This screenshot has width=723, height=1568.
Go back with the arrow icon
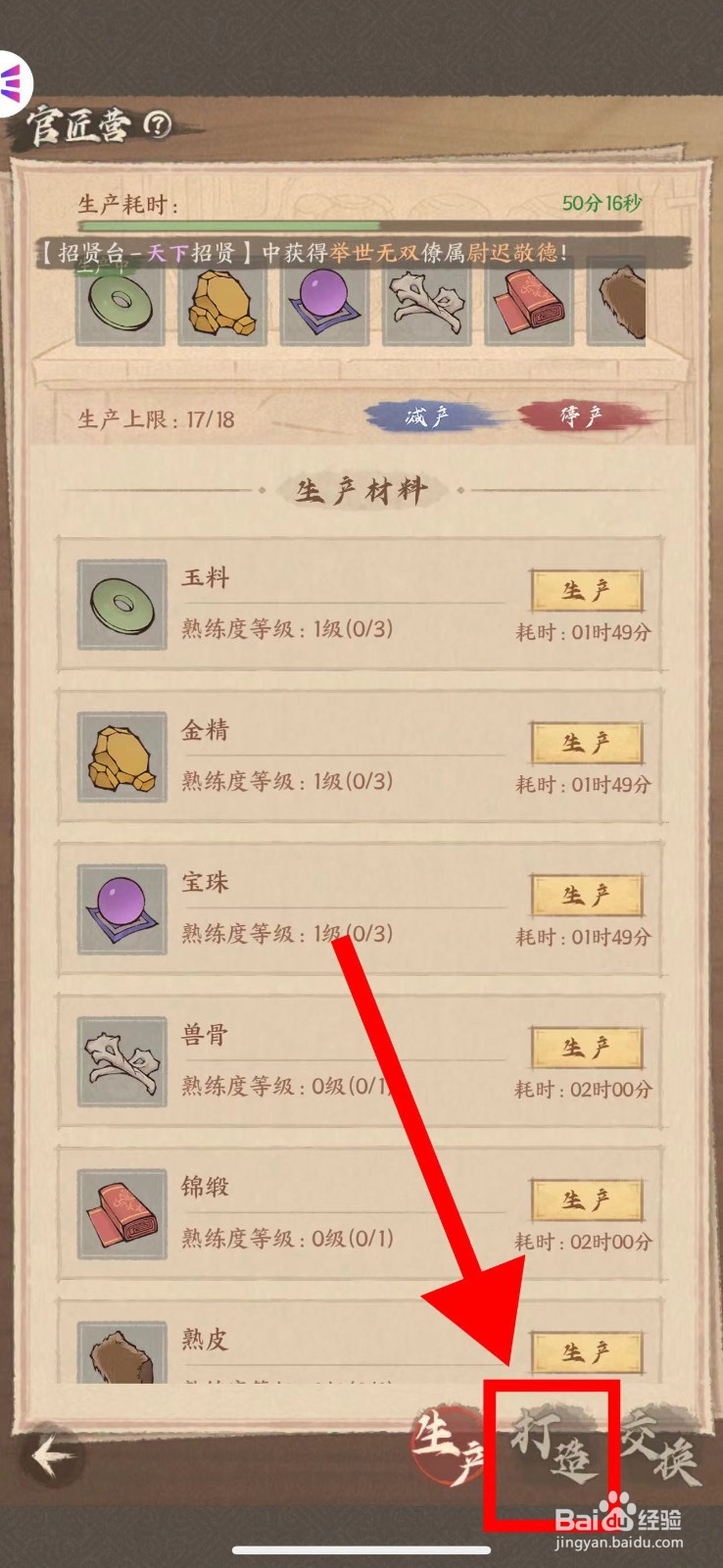[x=53, y=1455]
